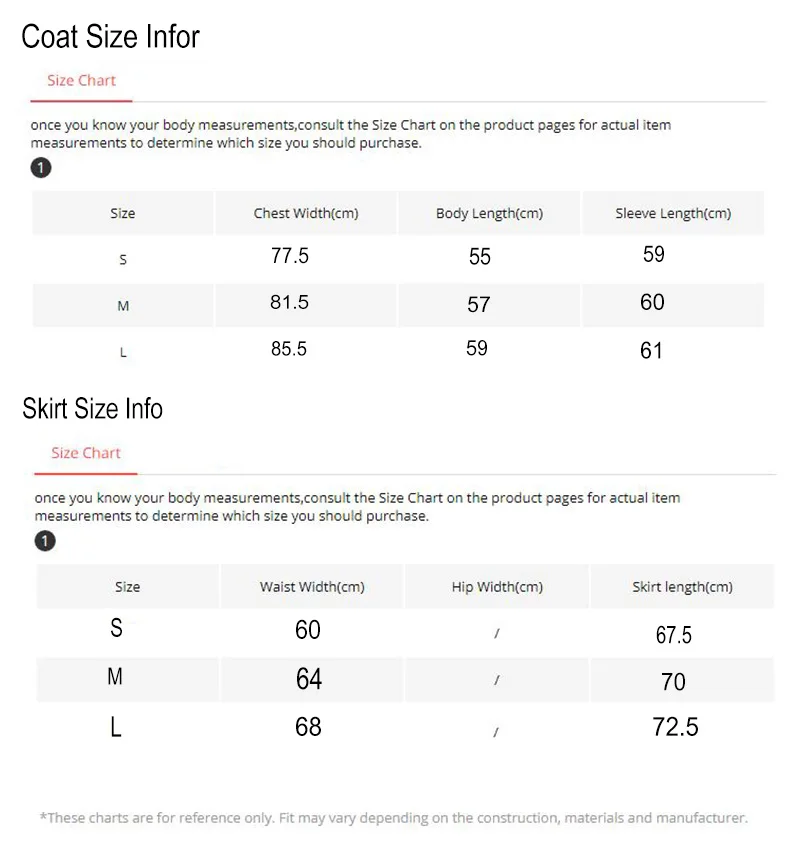Screen dimensions: 800x867
Task: Select the Hip Width(cm) column header
Action: click(497, 587)
